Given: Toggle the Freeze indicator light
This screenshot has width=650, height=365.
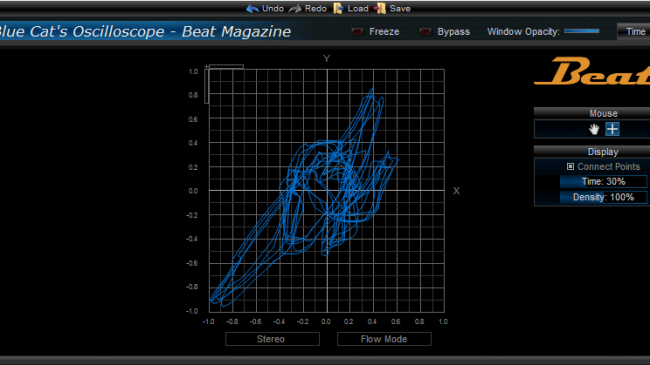Looking at the screenshot, I should point(357,32).
